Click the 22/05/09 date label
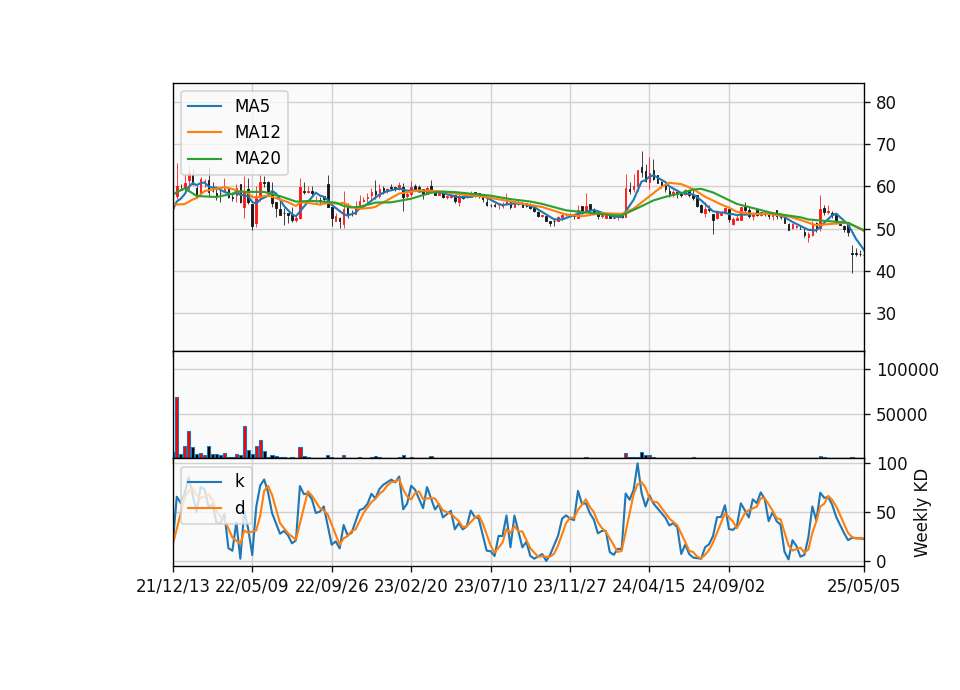The image size is (960, 690). pos(252,586)
